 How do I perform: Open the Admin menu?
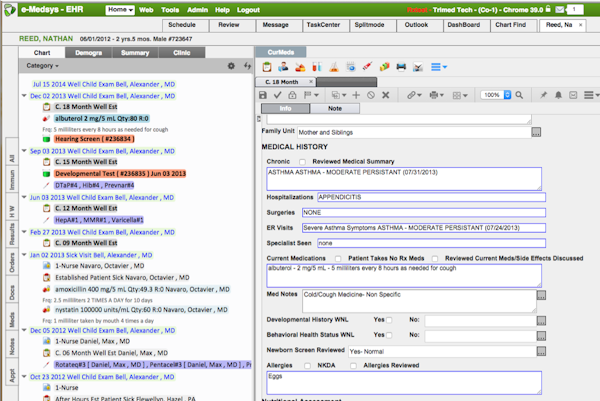coord(197,10)
